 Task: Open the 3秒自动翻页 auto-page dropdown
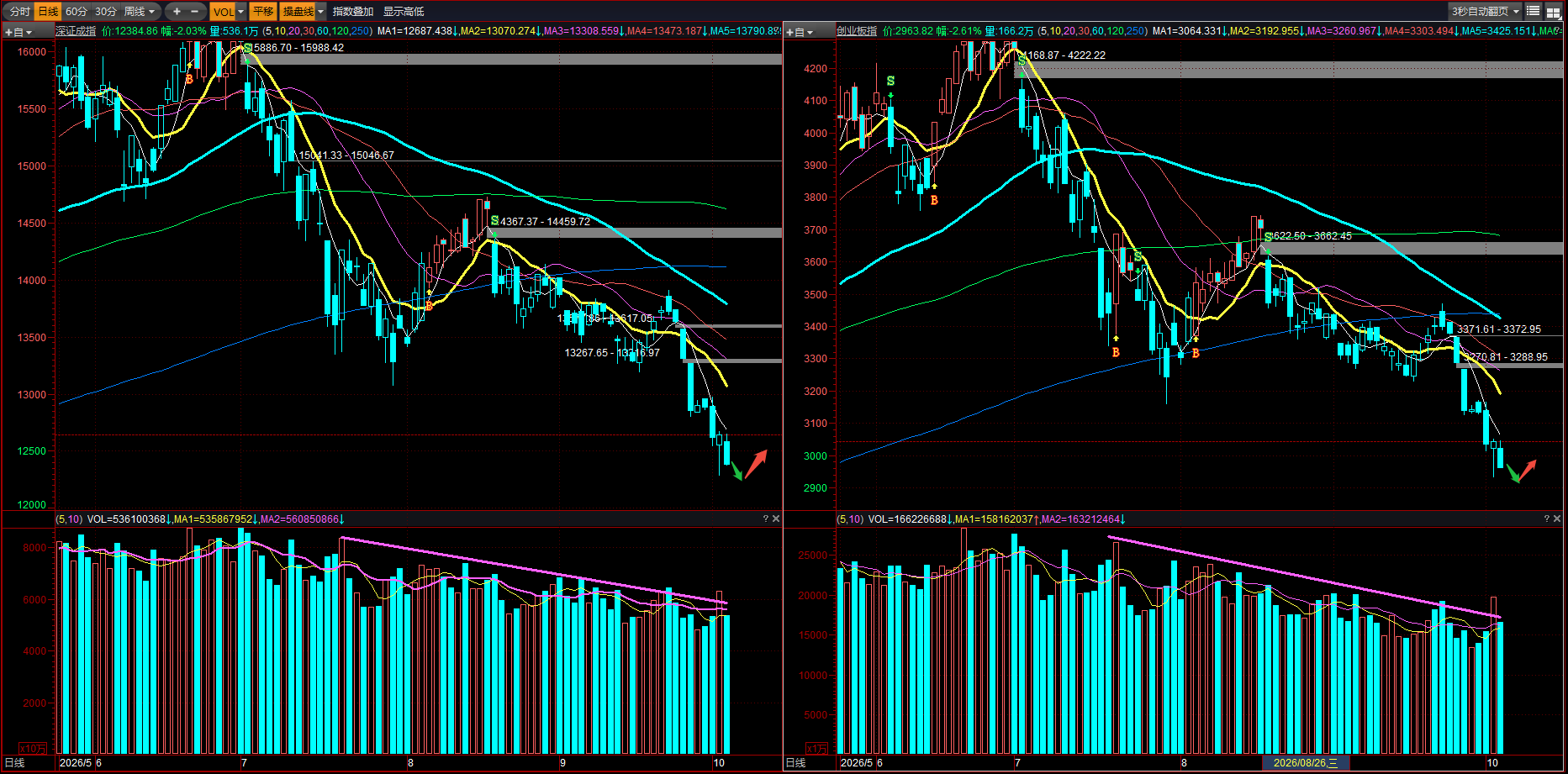tap(1486, 11)
